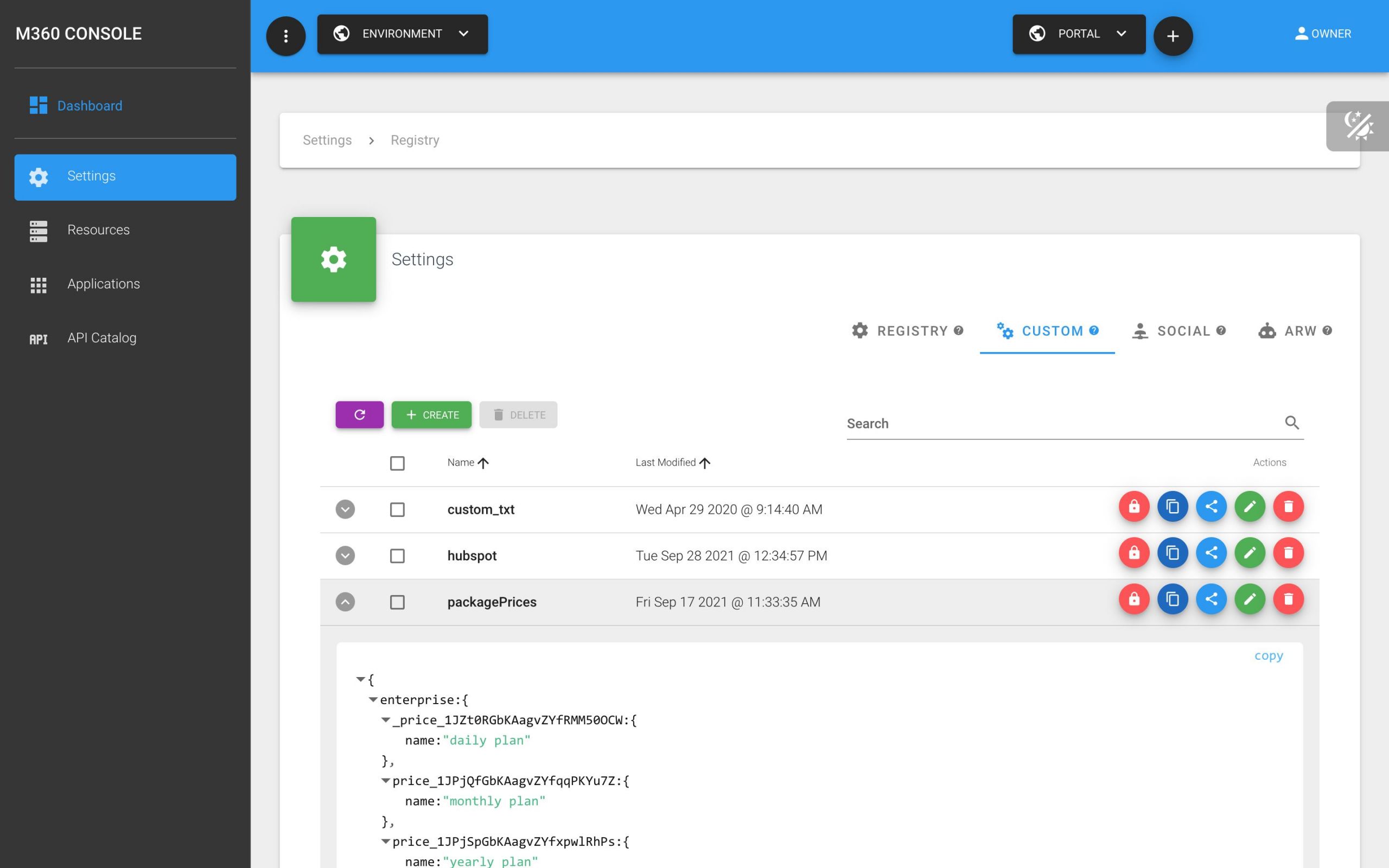Viewport: 1389px width, 868px height.
Task: Click the purple refresh button
Action: tap(359, 414)
